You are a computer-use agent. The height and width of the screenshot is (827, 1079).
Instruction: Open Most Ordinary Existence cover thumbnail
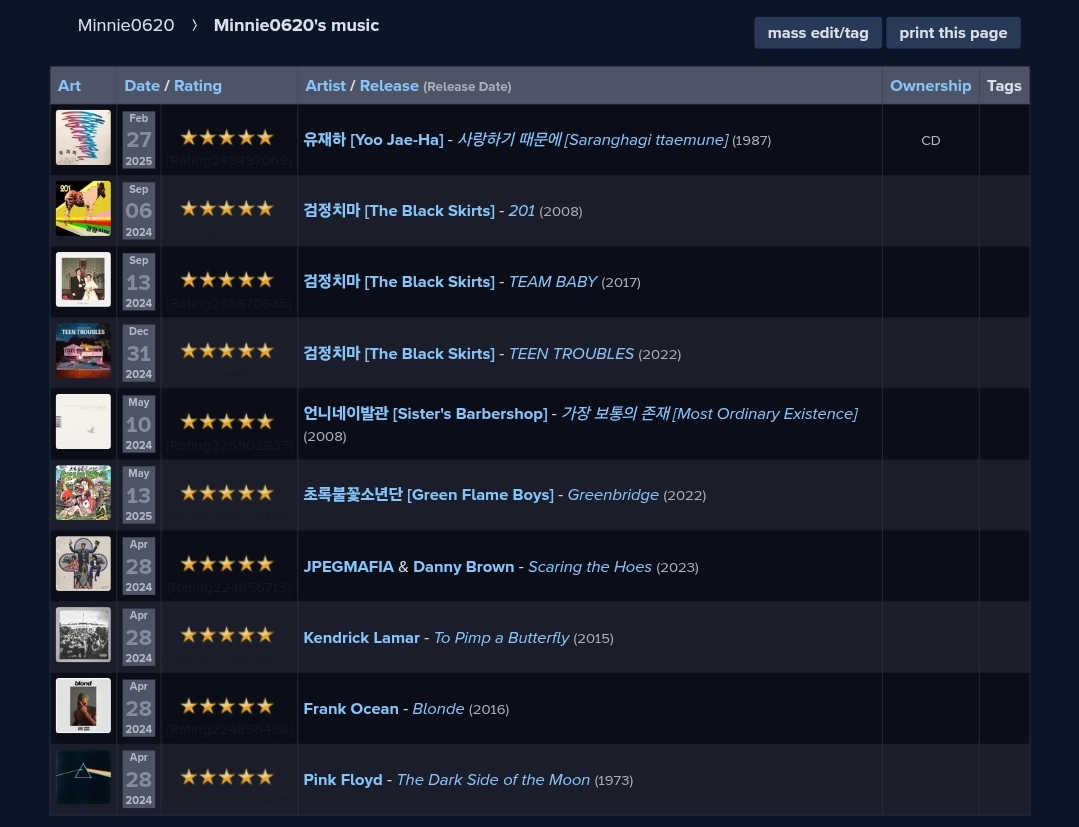[x=83, y=422]
